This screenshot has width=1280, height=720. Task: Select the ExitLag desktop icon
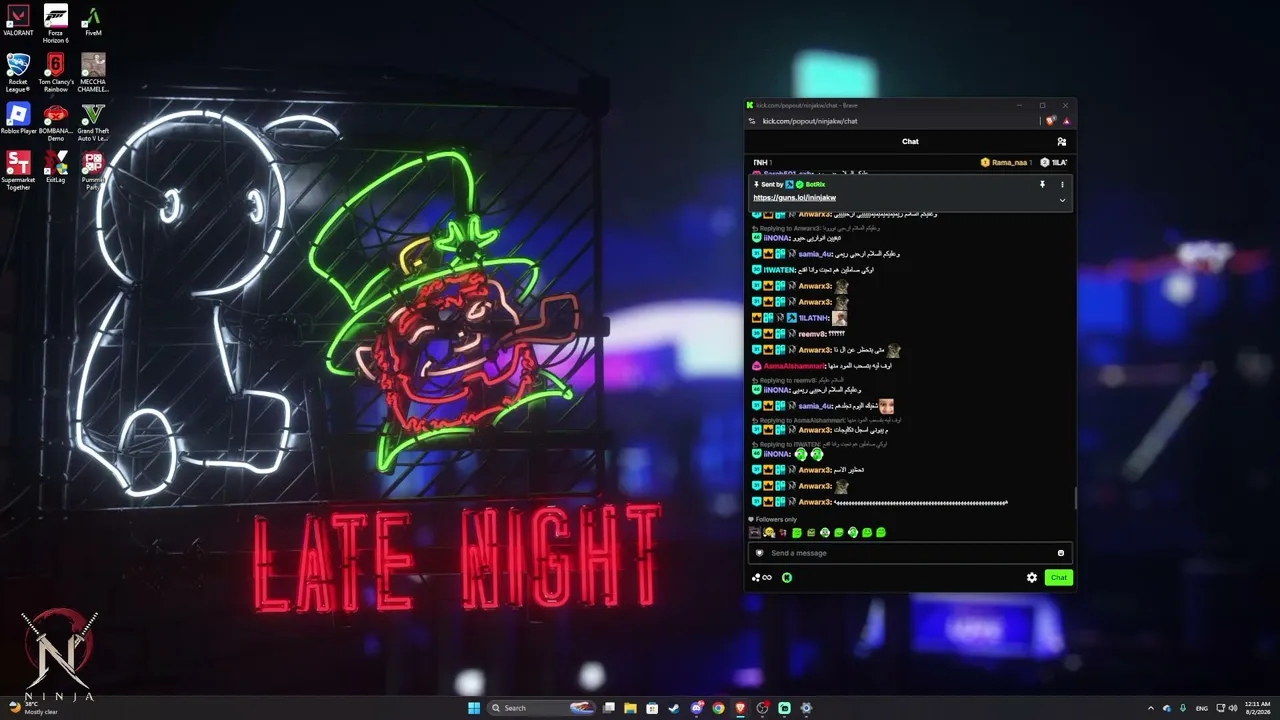click(56, 166)
